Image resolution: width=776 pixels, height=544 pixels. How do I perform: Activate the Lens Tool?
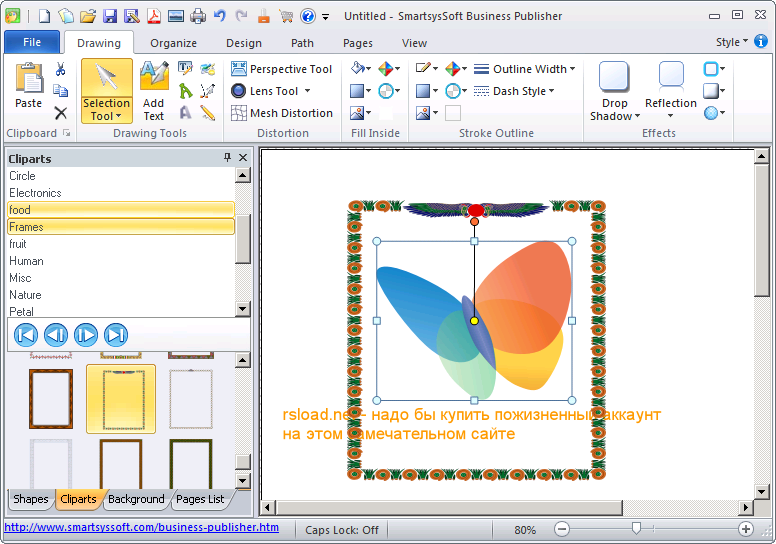coord(266,91)
